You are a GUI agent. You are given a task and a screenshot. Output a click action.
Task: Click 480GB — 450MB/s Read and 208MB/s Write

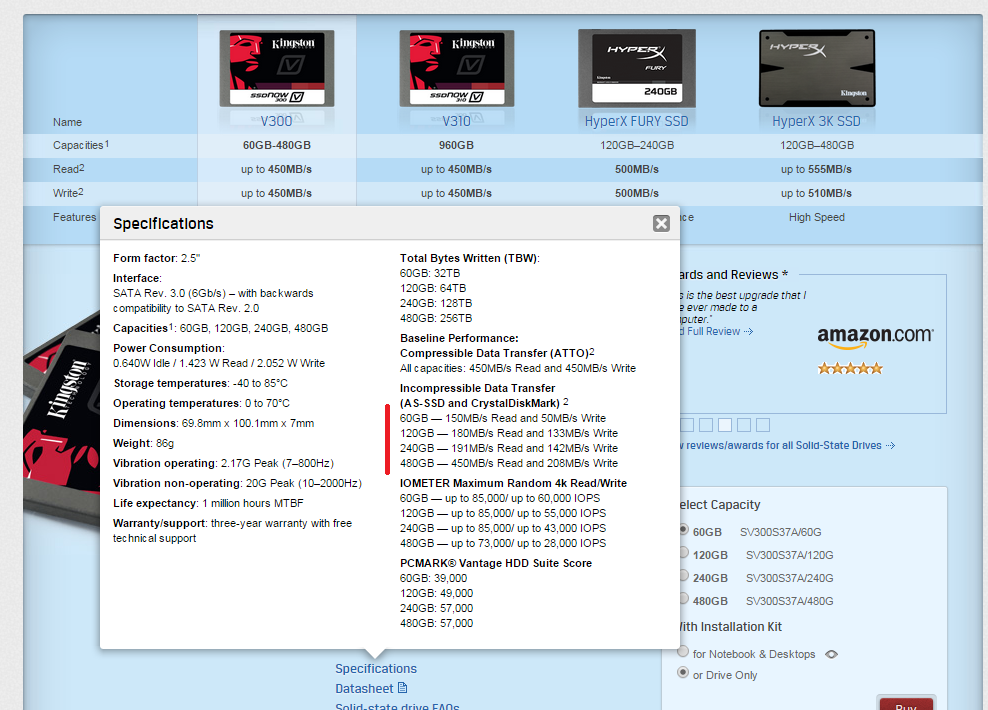(509, 463)
